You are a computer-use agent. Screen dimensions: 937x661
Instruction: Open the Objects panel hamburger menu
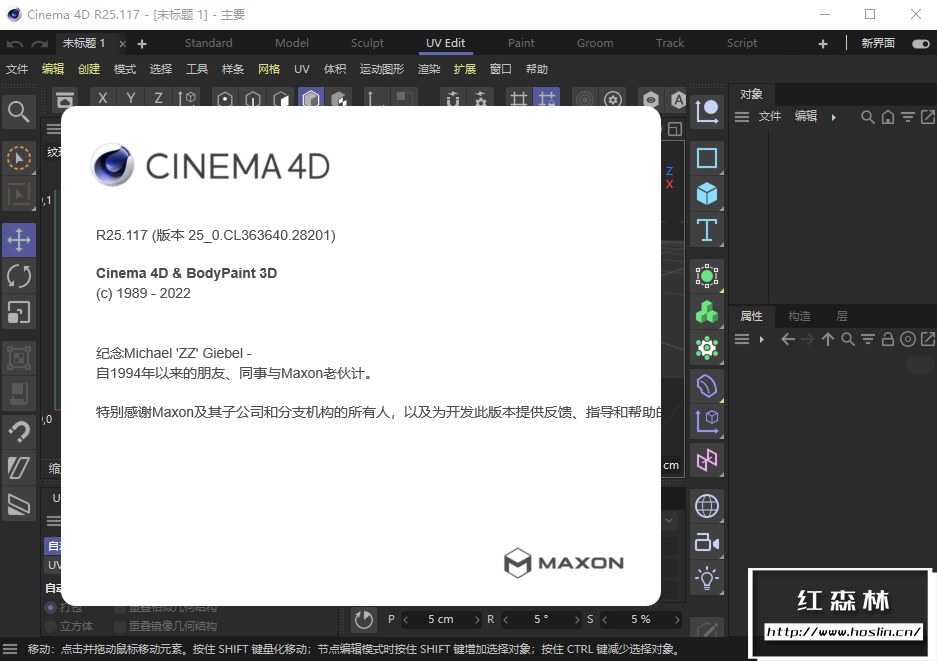pyautogui.click(x=742, y=117)
